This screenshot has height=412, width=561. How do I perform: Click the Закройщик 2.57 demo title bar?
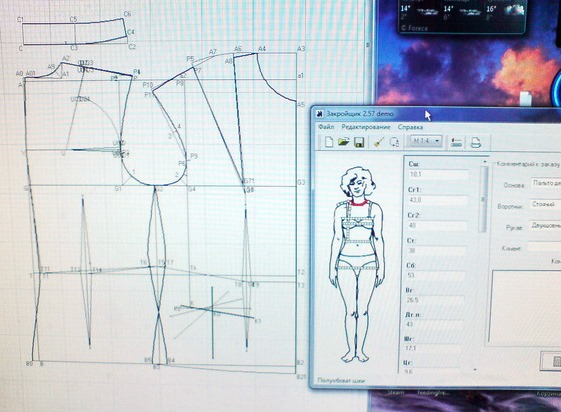click(x=436, y=114)
